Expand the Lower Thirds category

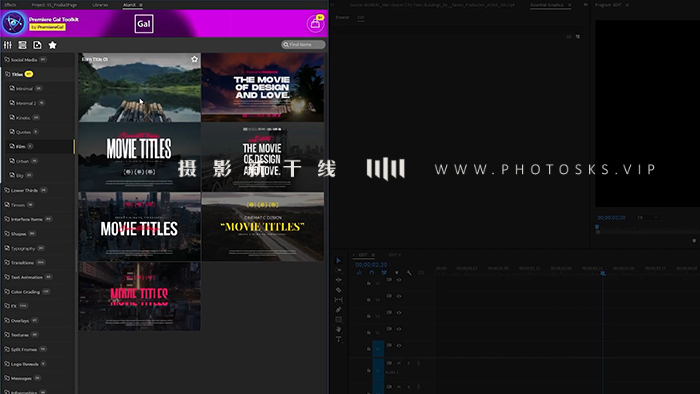pyautogui.click(x=25, y=190)
